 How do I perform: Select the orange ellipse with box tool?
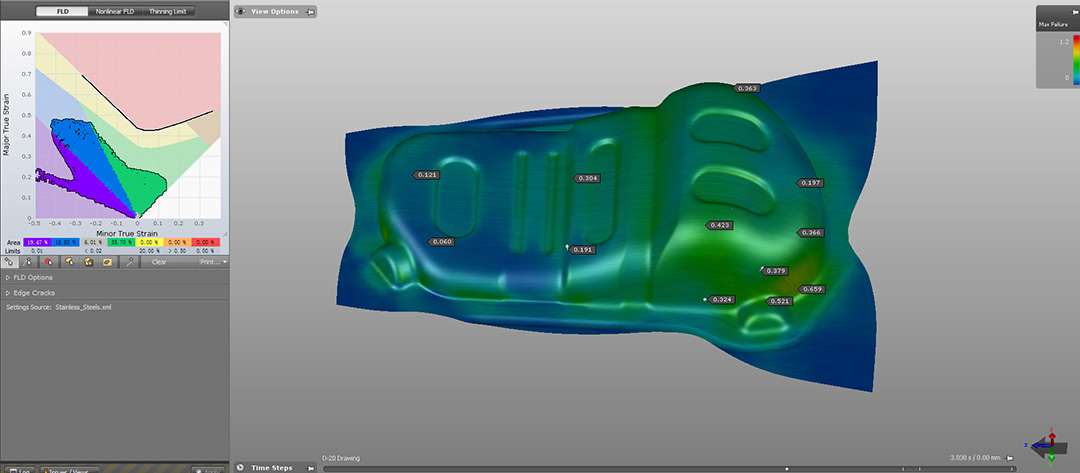(x=88, y=262)
